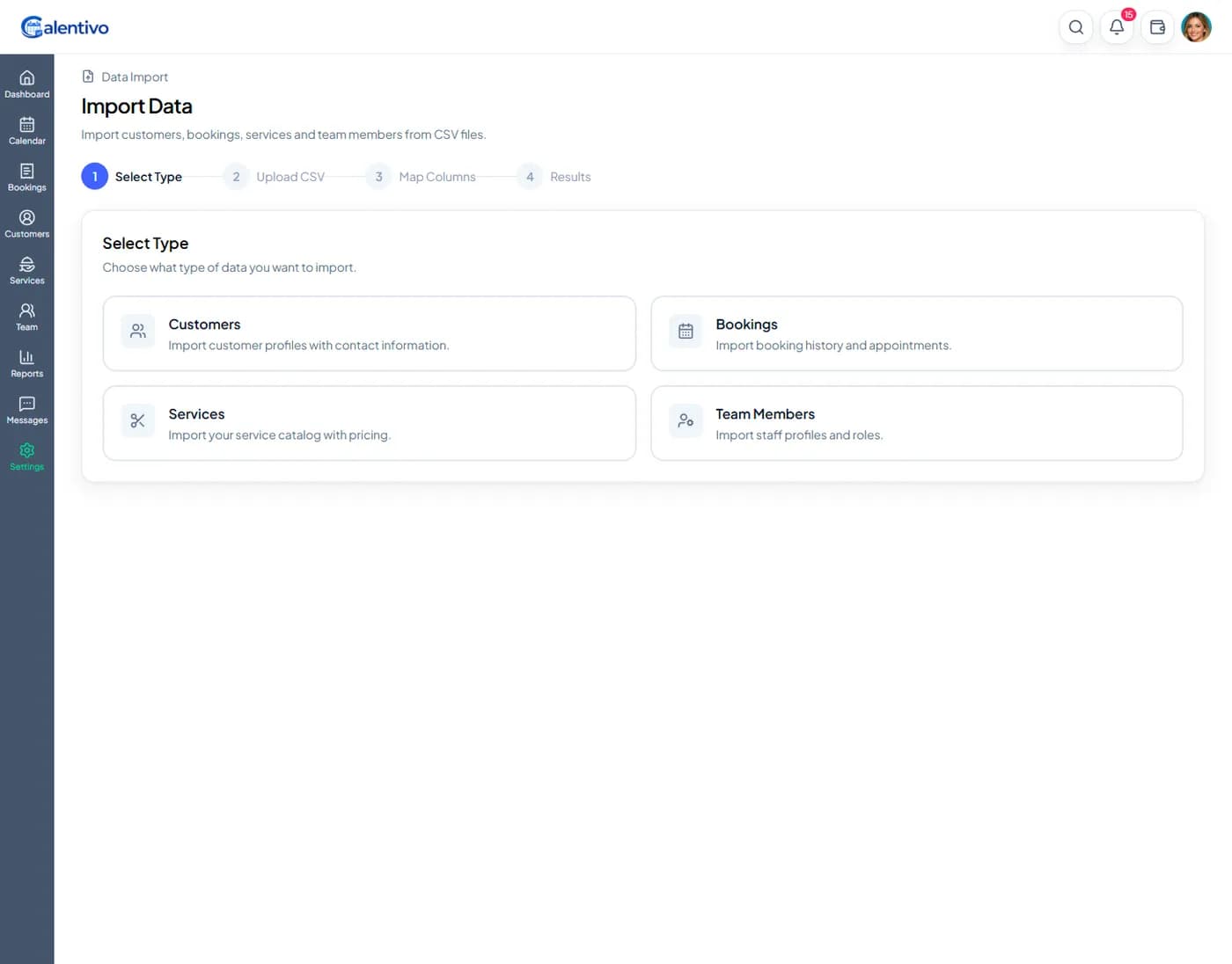
Task: Navigate to Customers in the sidebar
Action: click(x=26, y=224)
